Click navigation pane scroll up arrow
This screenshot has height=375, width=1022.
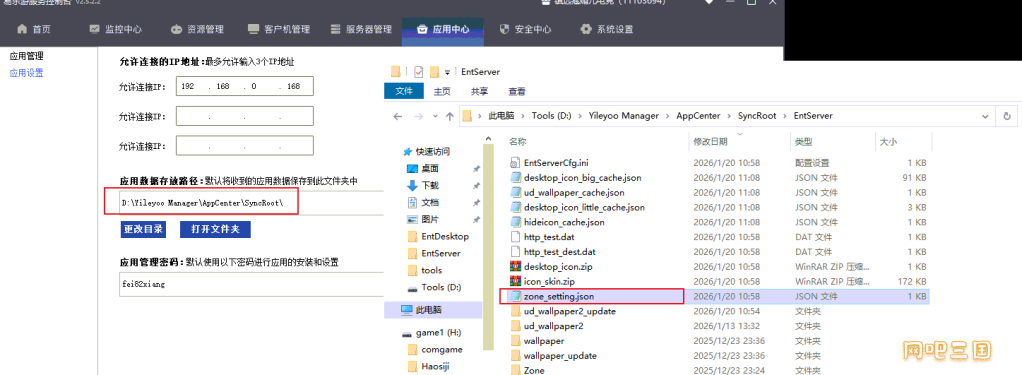coord(489,138)
